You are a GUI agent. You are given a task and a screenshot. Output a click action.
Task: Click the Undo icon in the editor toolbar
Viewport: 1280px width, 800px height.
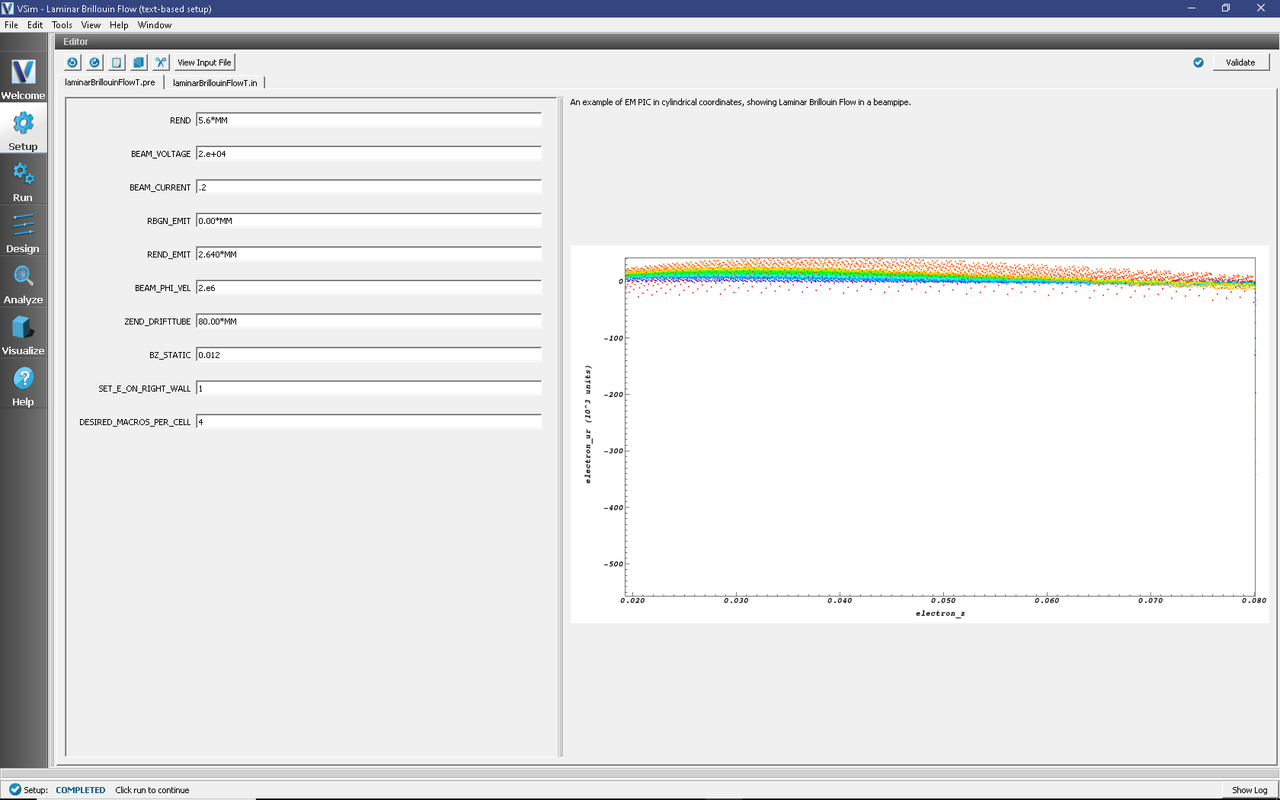tap(73, 62)
